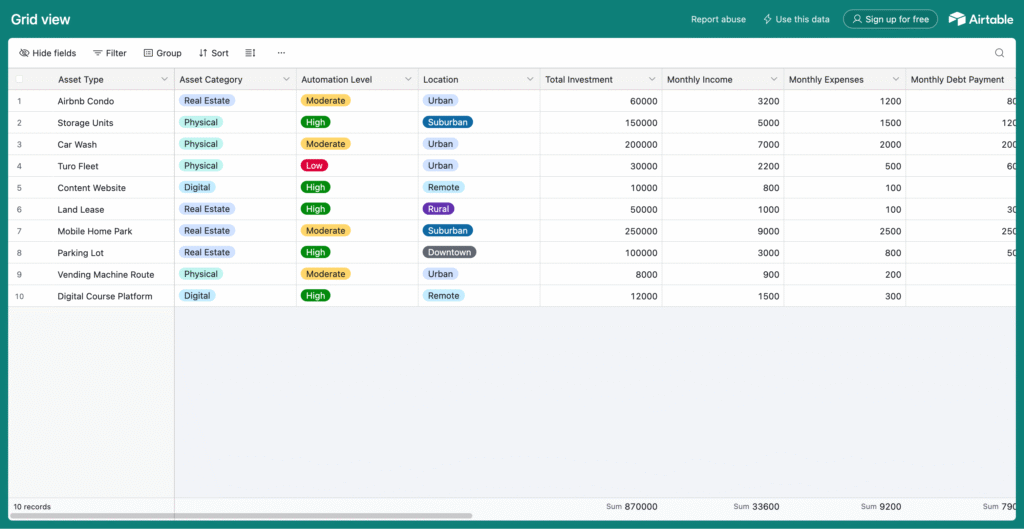
Task: Open the row height icon
Action: (250, 53)
